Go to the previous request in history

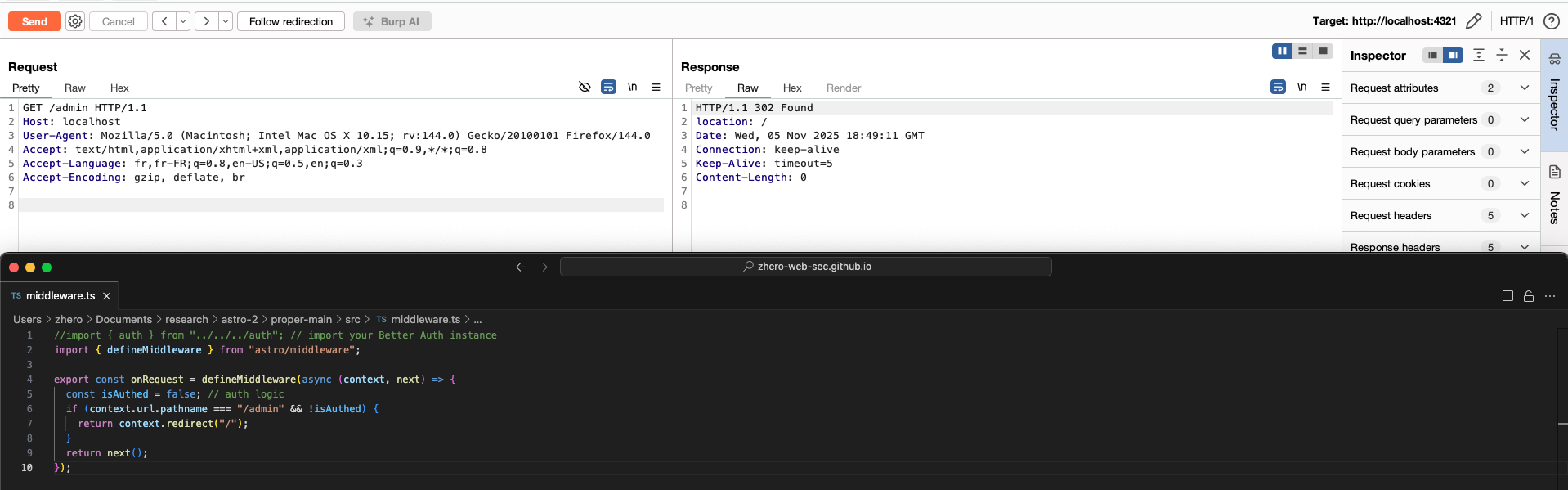coord(164,21)
